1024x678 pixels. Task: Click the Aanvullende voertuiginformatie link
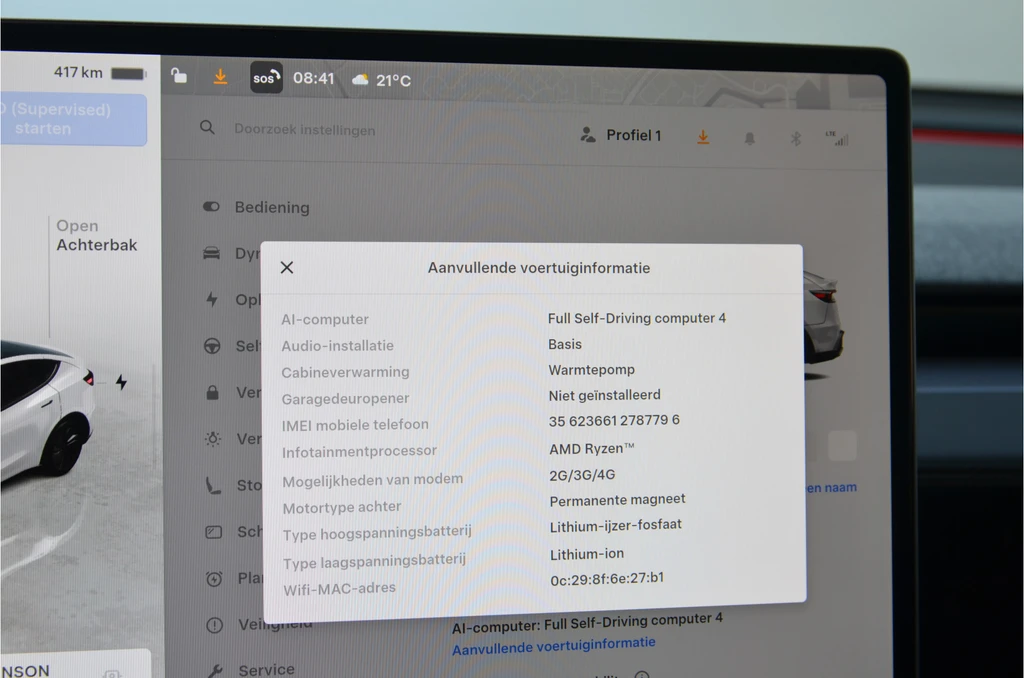click(x=554, y=645)
